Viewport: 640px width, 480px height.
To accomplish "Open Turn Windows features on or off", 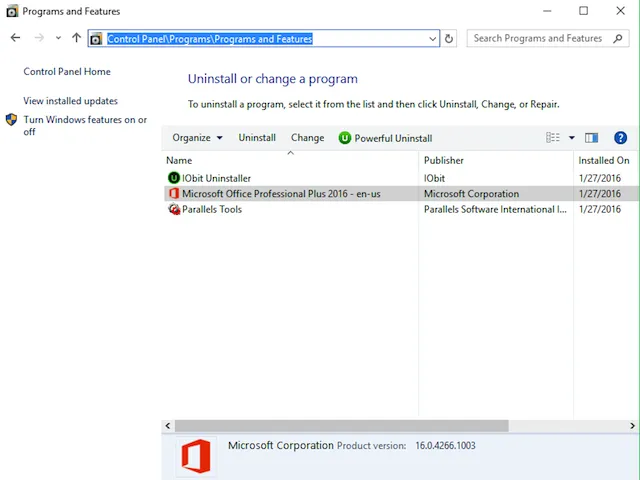I will (x=84, y=125).
